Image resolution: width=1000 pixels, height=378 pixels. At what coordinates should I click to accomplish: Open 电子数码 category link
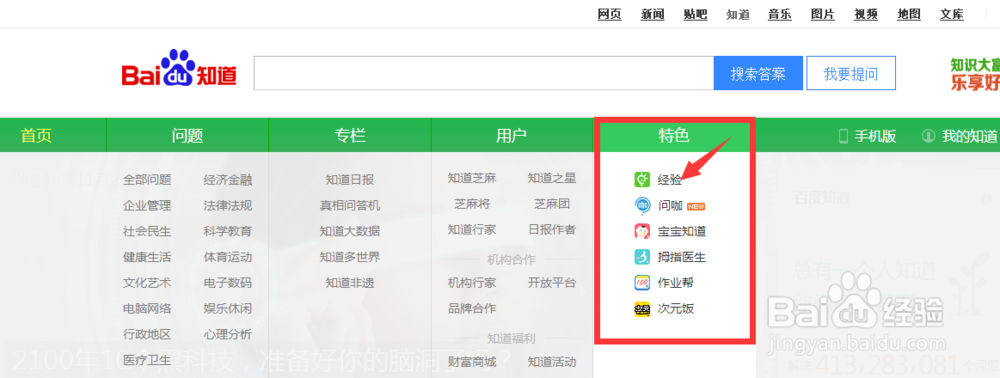tap(228, 282)
